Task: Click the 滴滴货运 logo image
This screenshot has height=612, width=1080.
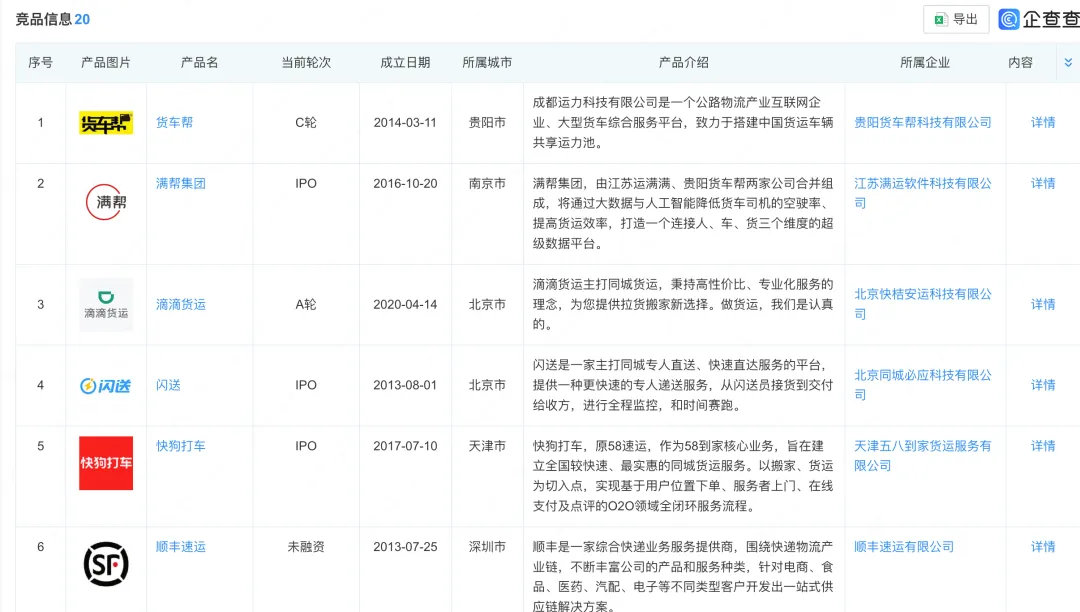Action: click(x=105, y=304)
